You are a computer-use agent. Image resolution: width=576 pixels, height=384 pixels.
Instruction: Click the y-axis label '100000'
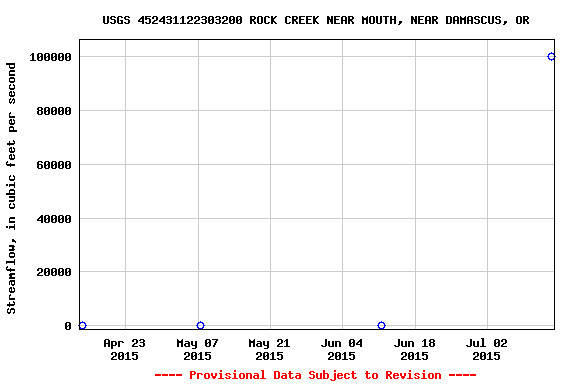pos(50,57)
